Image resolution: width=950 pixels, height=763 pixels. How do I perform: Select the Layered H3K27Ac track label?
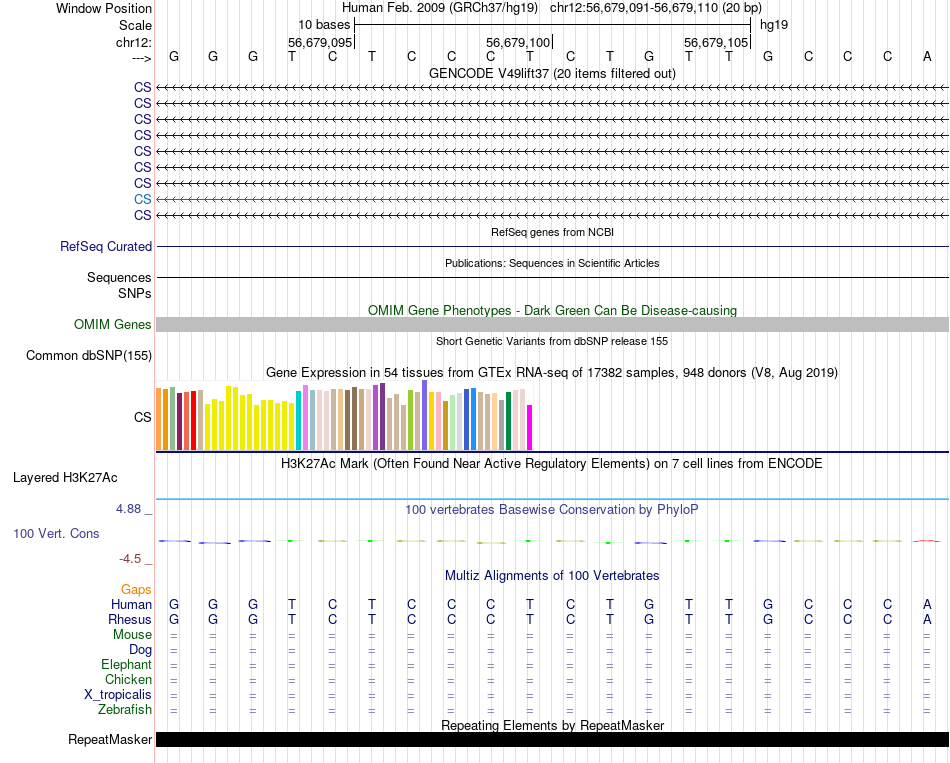65,477
